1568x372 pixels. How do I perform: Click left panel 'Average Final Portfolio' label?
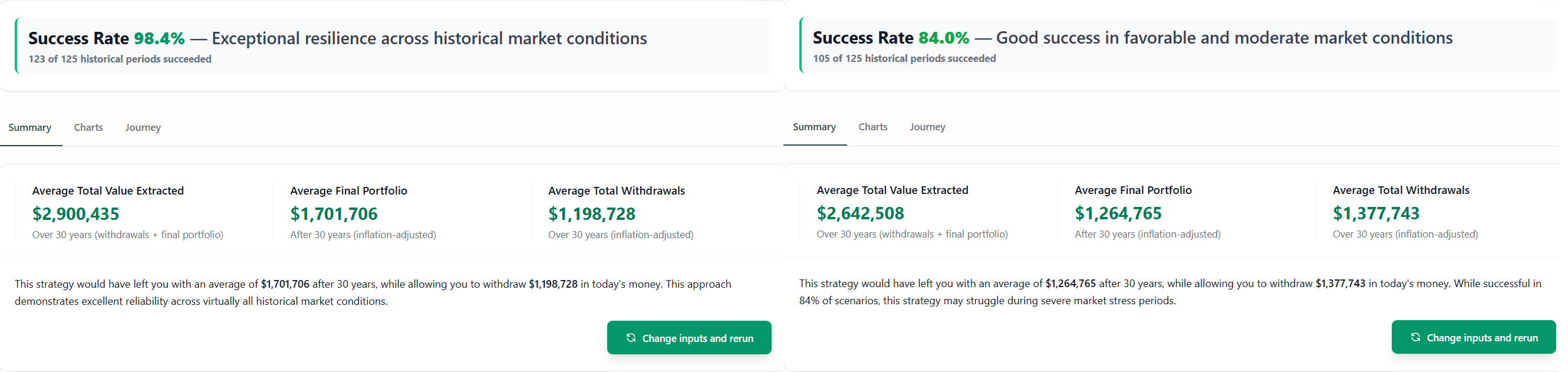tap(349, 190)
